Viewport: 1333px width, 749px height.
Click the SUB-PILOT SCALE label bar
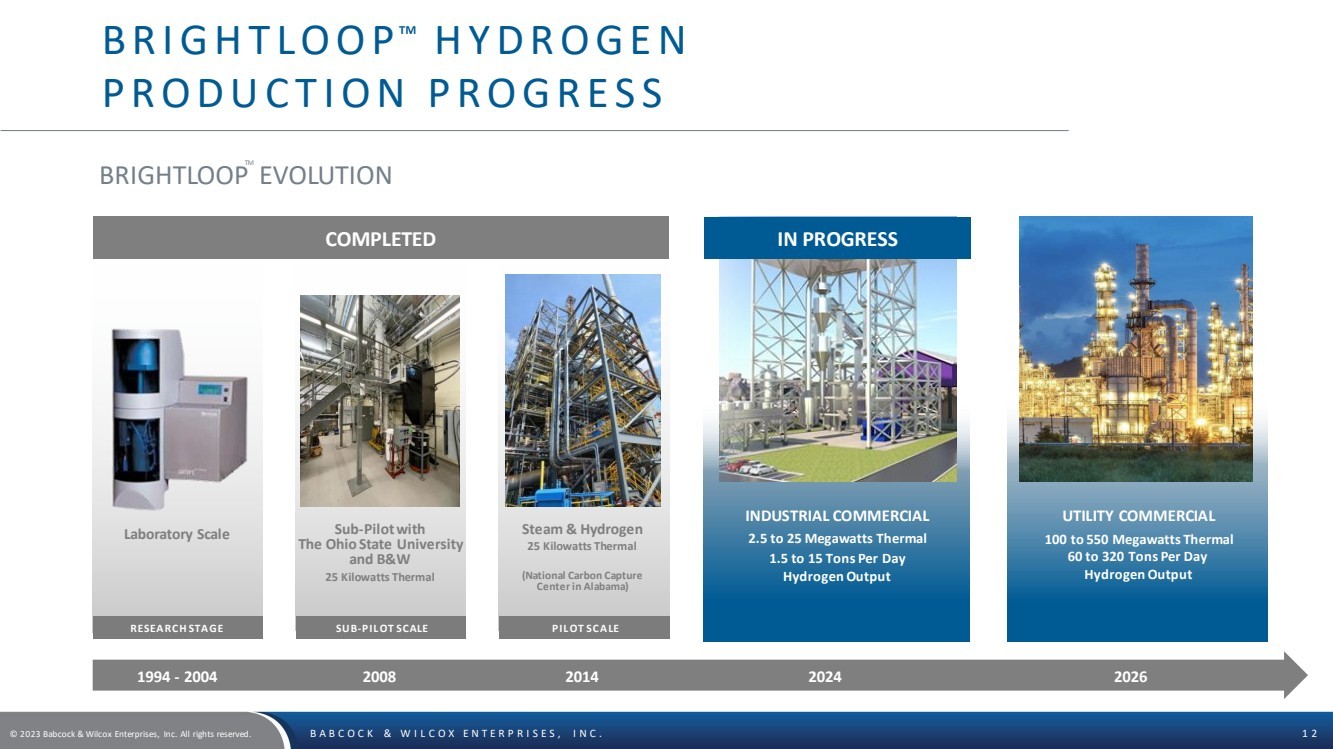(x=380, y=628)
